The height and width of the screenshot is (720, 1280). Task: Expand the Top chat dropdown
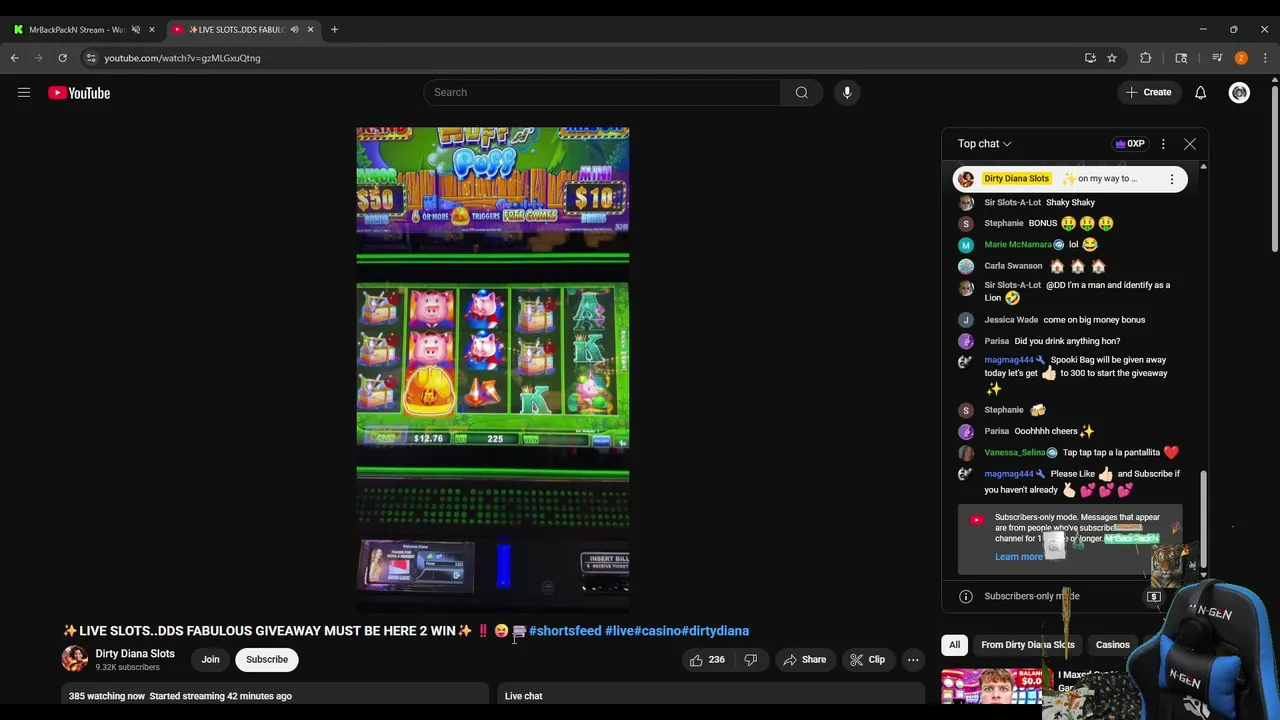(984, 144)
